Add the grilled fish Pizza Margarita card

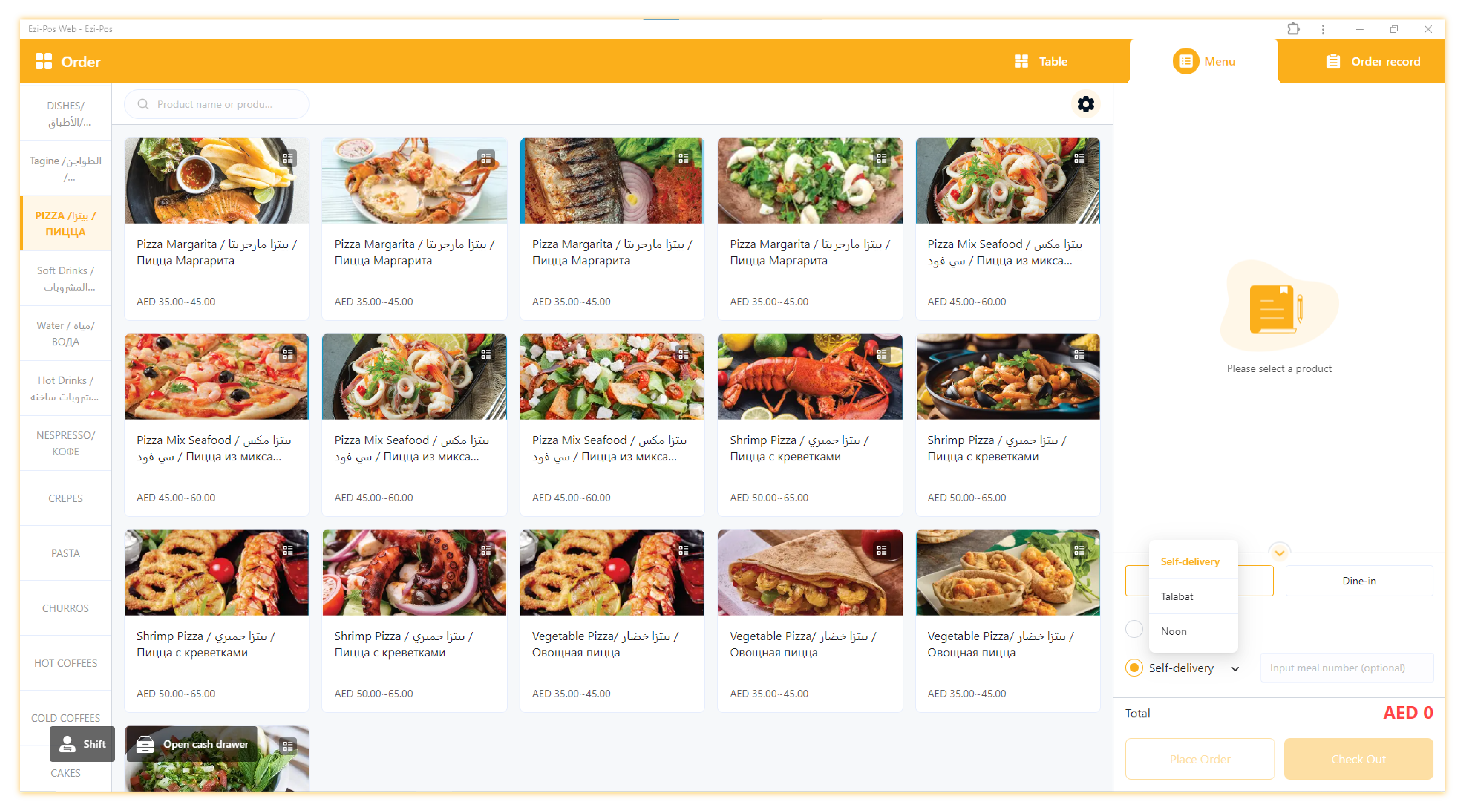(x=611, y=229)
